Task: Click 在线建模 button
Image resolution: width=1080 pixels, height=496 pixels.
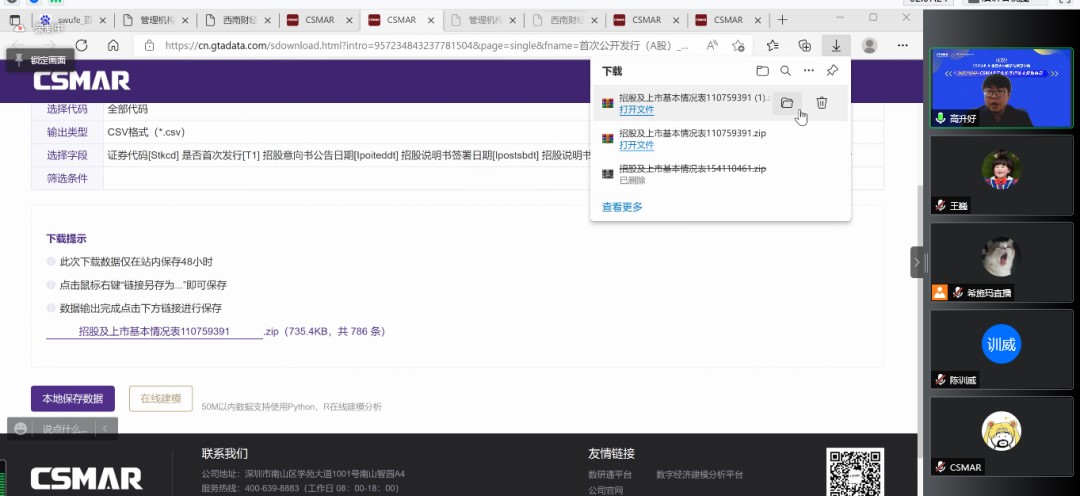Action: (x=160, y=398)
